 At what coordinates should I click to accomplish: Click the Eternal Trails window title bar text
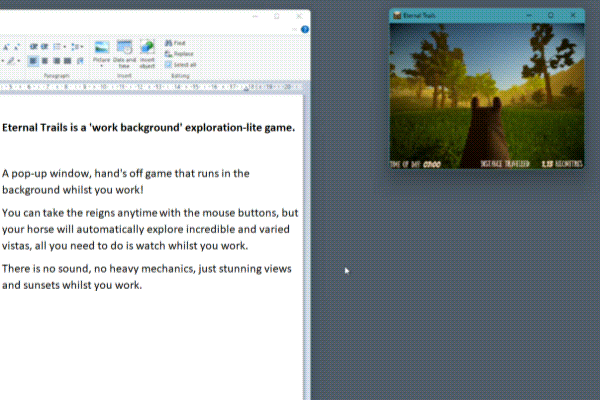click(x=419, y=16)
